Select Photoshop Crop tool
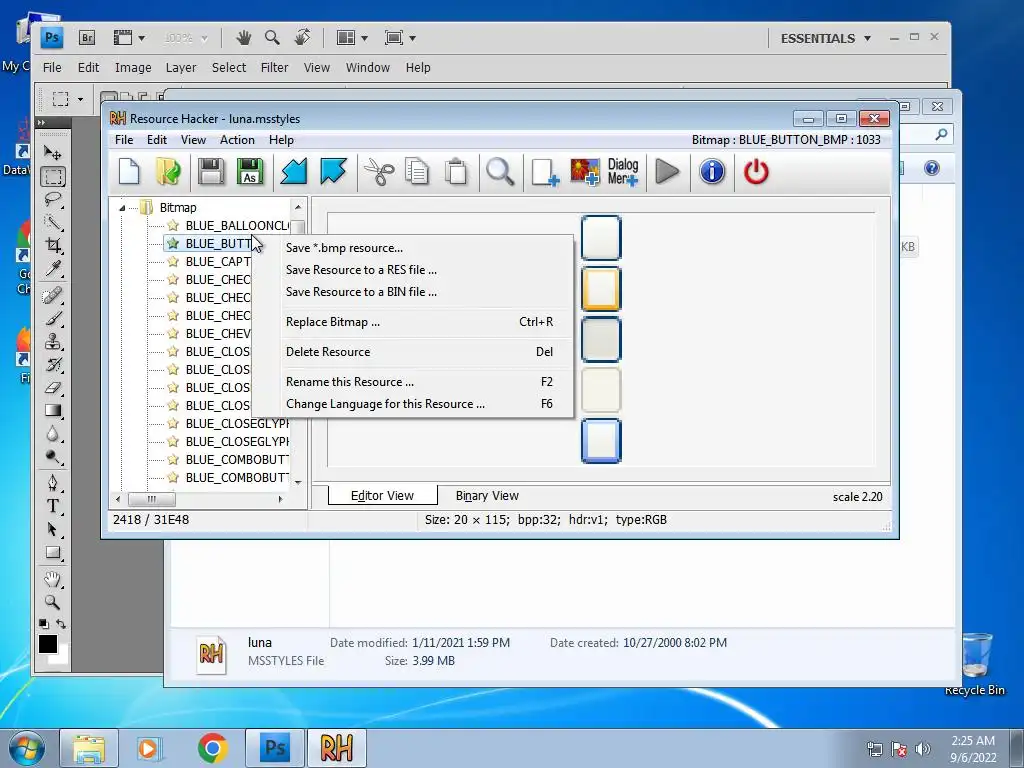The image size is (1024, 768). point(53,246)
